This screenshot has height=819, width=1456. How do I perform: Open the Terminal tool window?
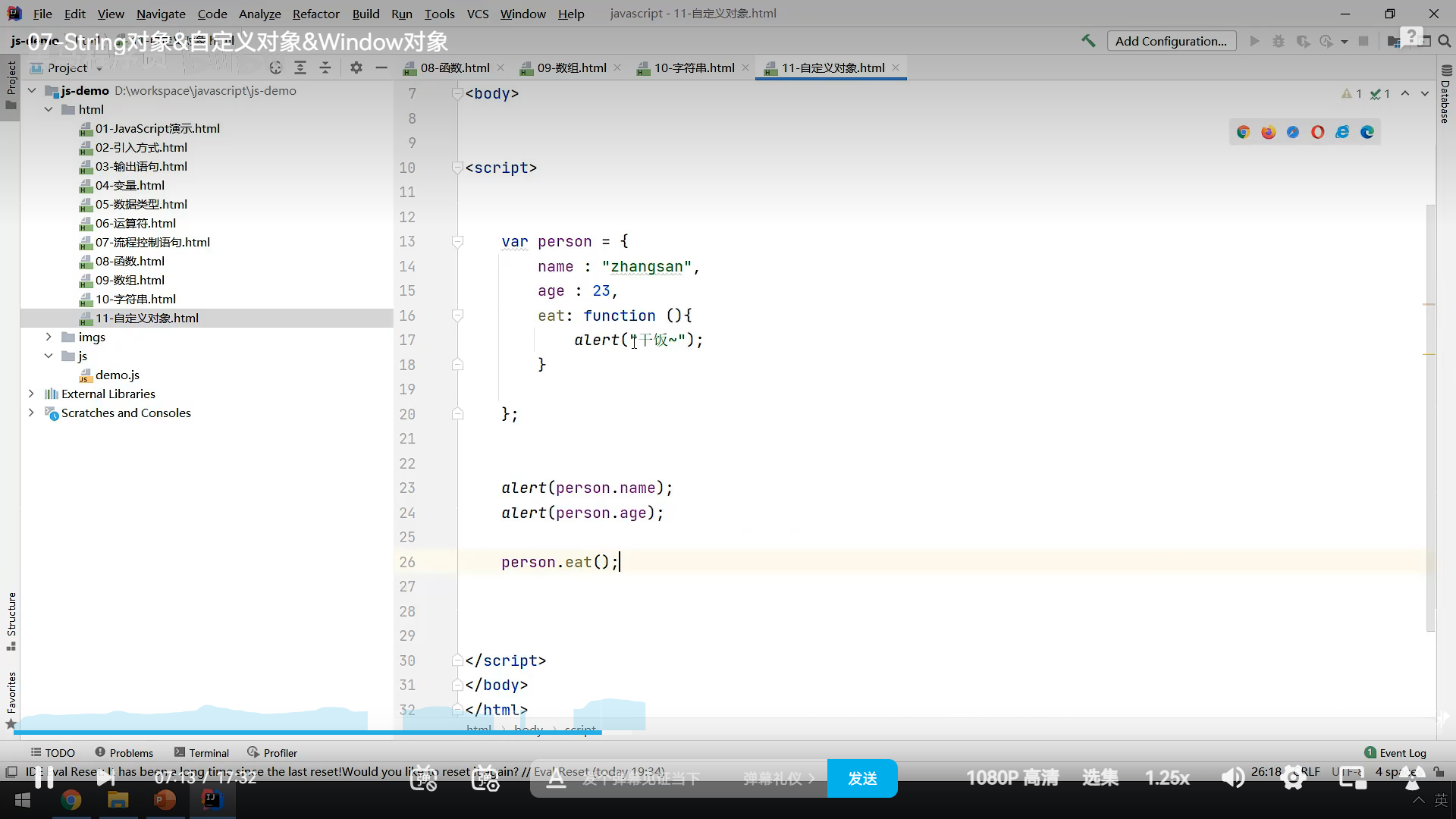(201, 752)
